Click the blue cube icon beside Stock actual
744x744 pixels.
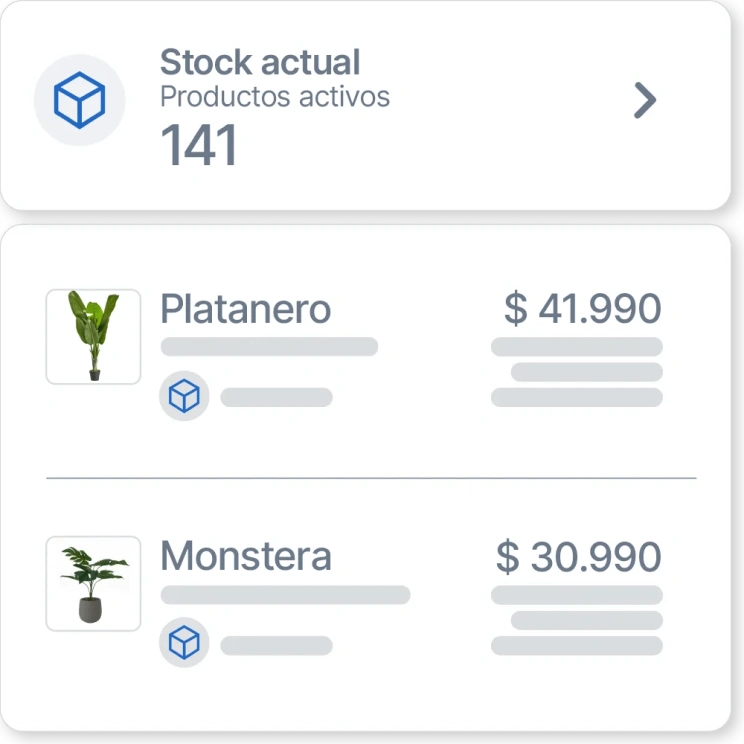pos(79,100)
